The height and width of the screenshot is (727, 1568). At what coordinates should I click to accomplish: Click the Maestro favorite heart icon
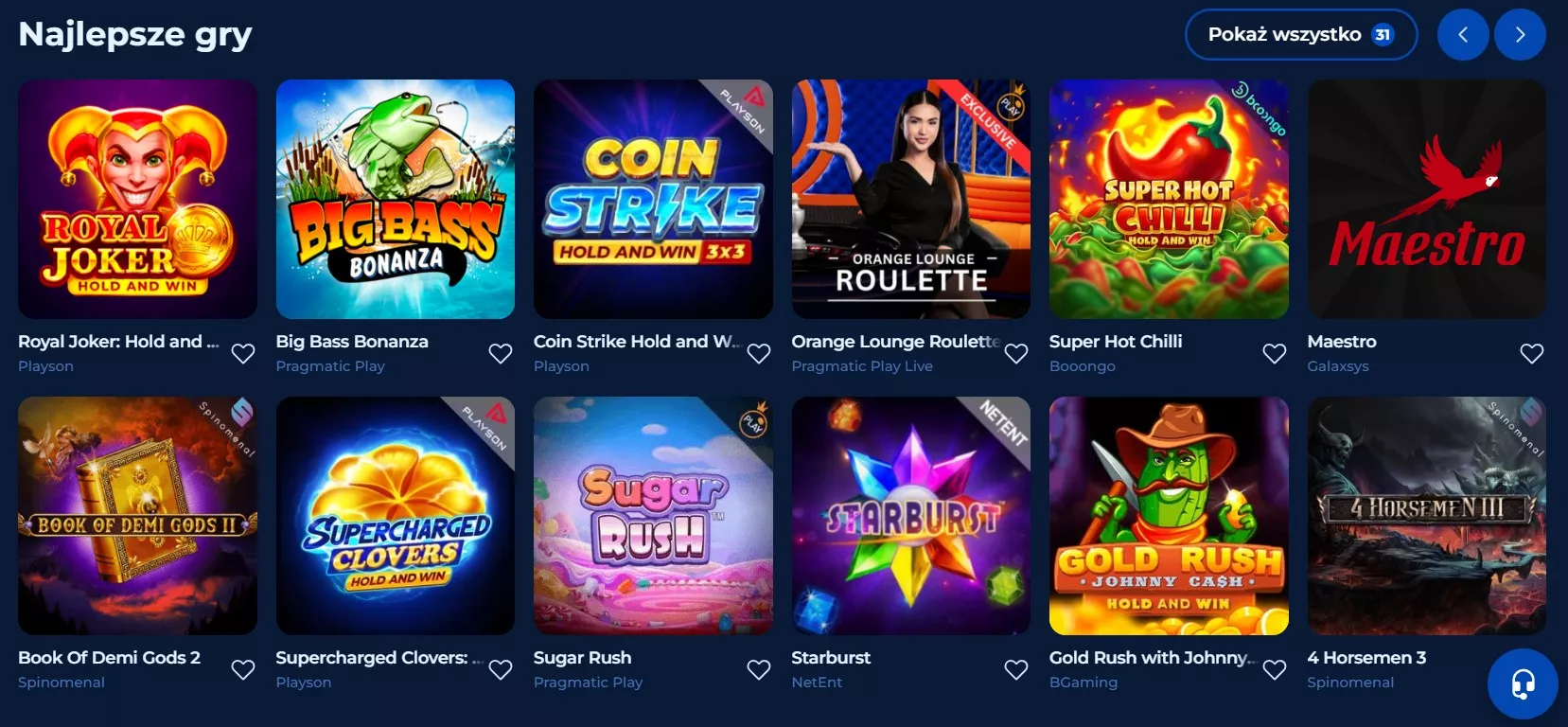click(x=1532, y=353)
